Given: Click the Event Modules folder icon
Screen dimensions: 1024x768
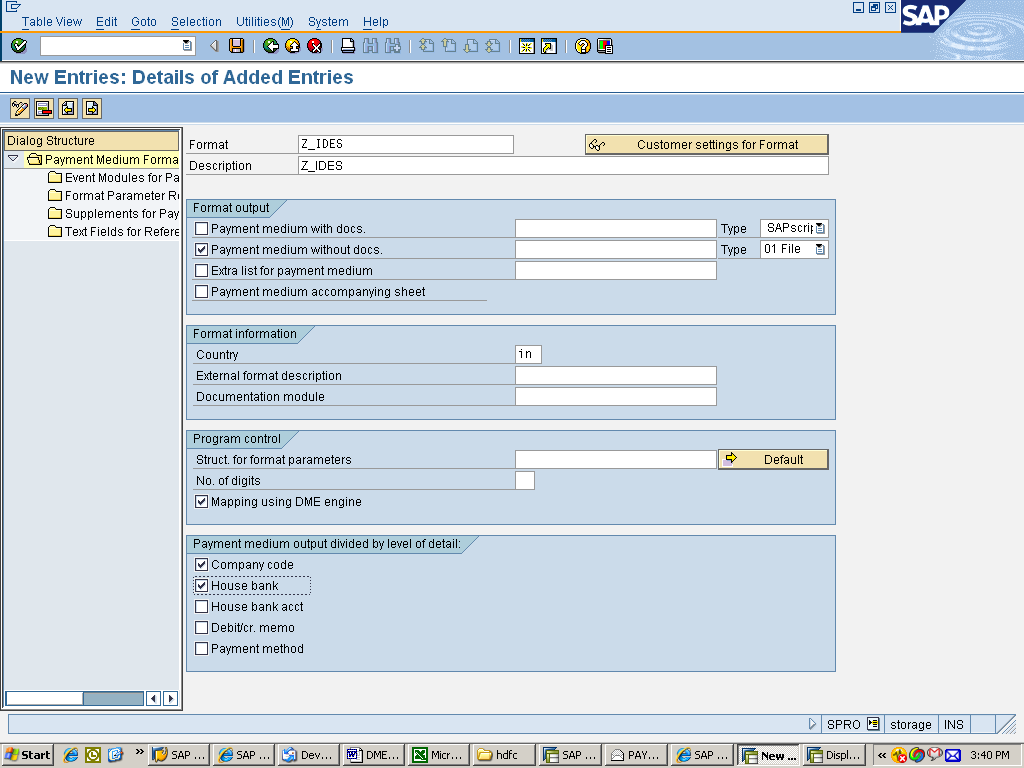Looking at the screenshot, I should pos(55,178).
